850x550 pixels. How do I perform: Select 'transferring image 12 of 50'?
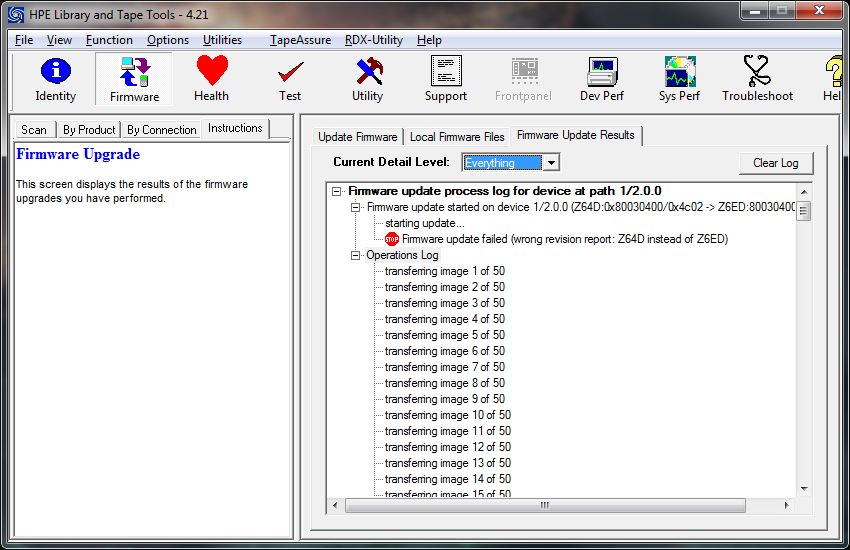click(448, 447)
